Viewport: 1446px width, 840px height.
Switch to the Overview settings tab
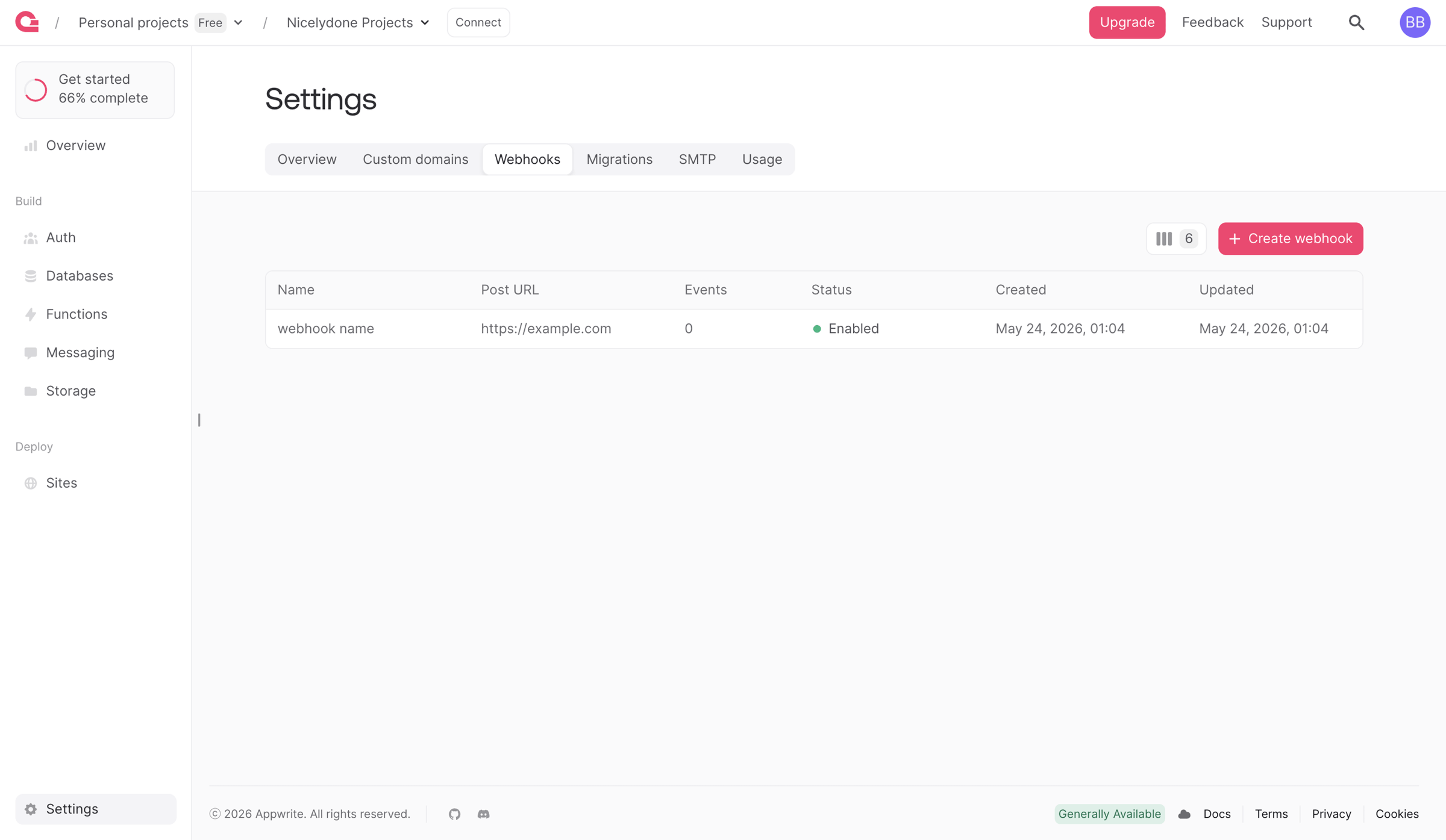[x=307, y=159]
